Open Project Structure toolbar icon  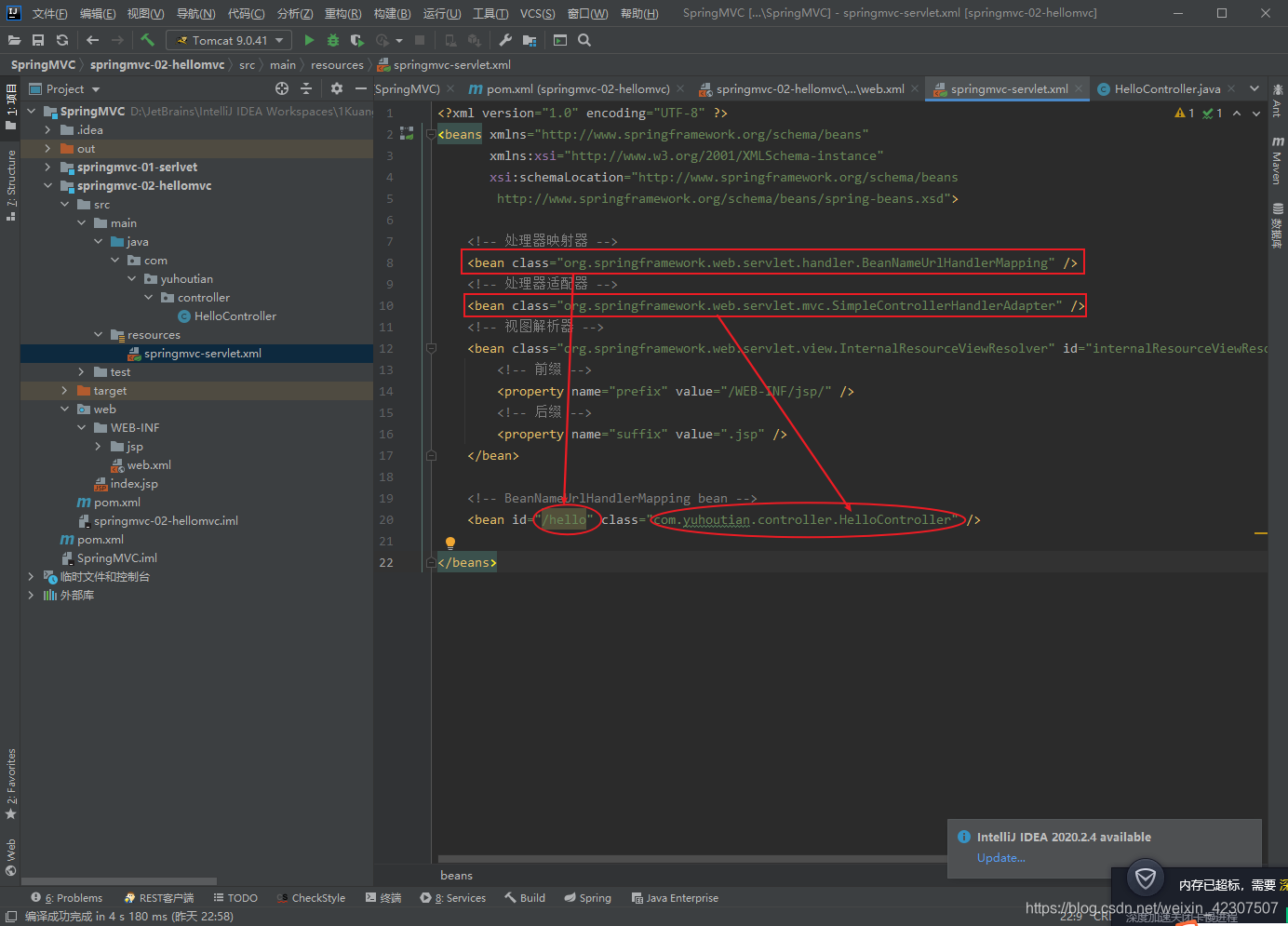(x=530, y=40)
